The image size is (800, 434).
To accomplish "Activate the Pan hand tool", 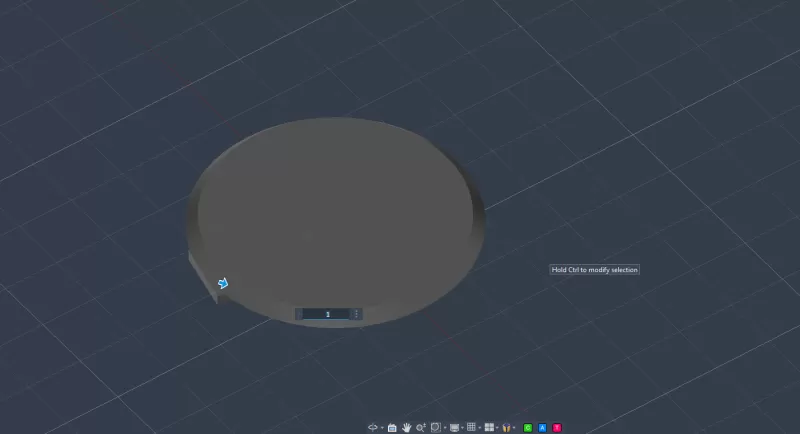I will pyautogui.click(x=407, y=427).
